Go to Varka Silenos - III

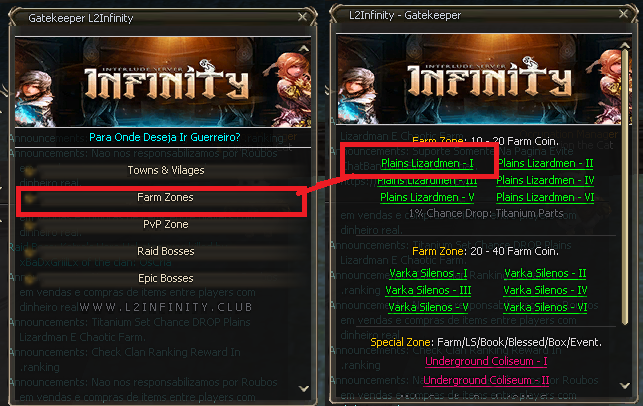(x=428, y=290)
